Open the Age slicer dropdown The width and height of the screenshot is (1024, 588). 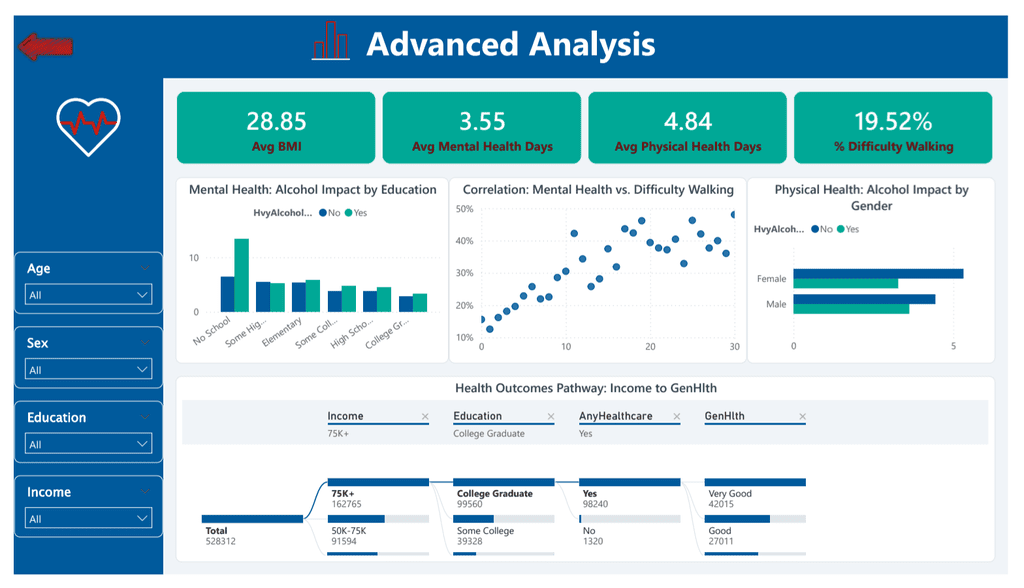pyautogui.click(x=89, y=295)
